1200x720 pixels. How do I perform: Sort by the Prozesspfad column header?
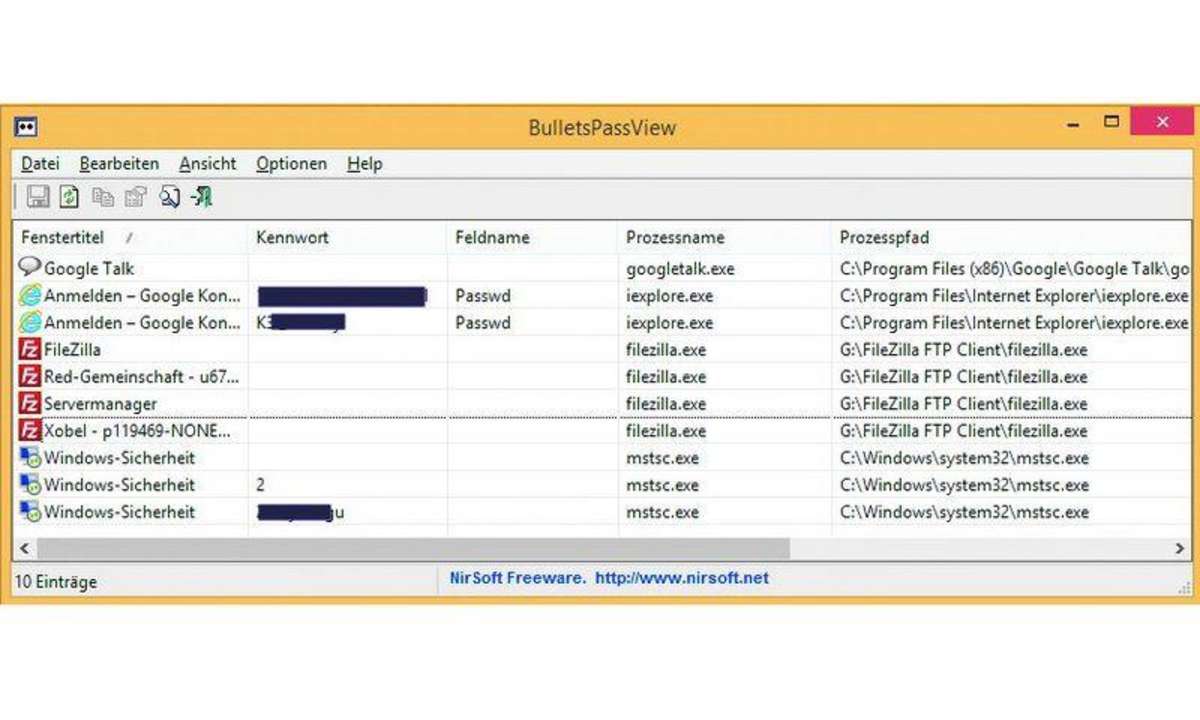1011,238
